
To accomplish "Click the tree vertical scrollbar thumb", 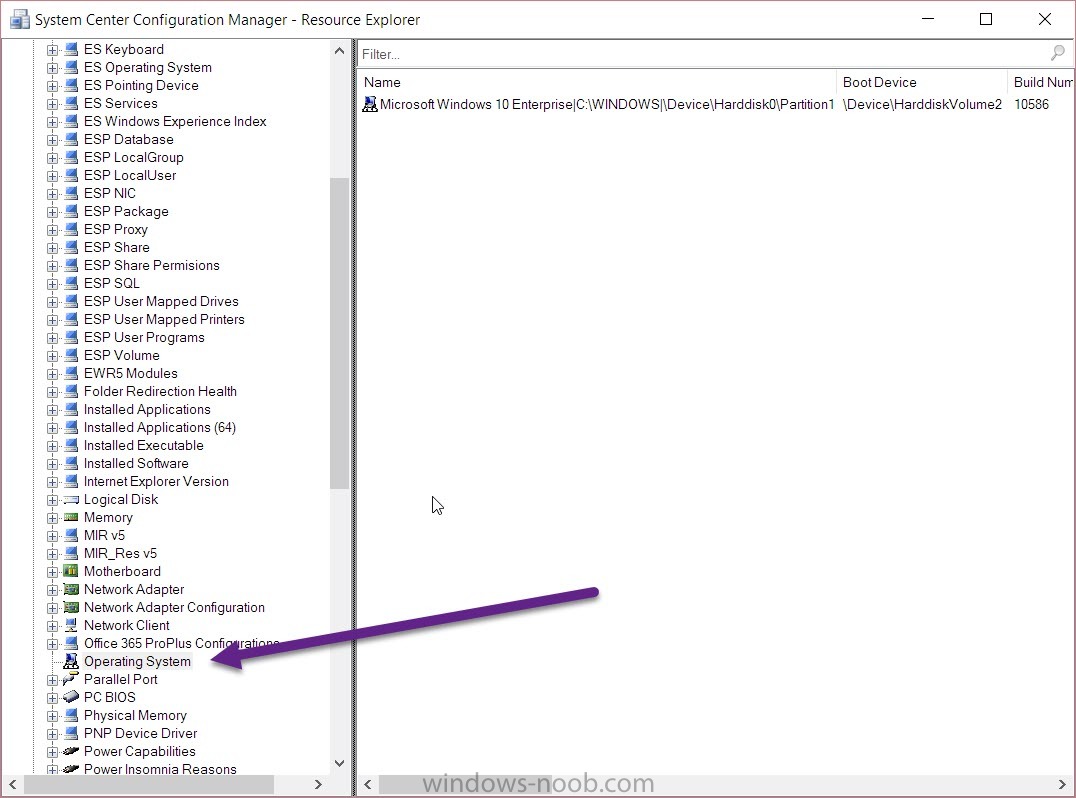I will [x=339, y=333].
